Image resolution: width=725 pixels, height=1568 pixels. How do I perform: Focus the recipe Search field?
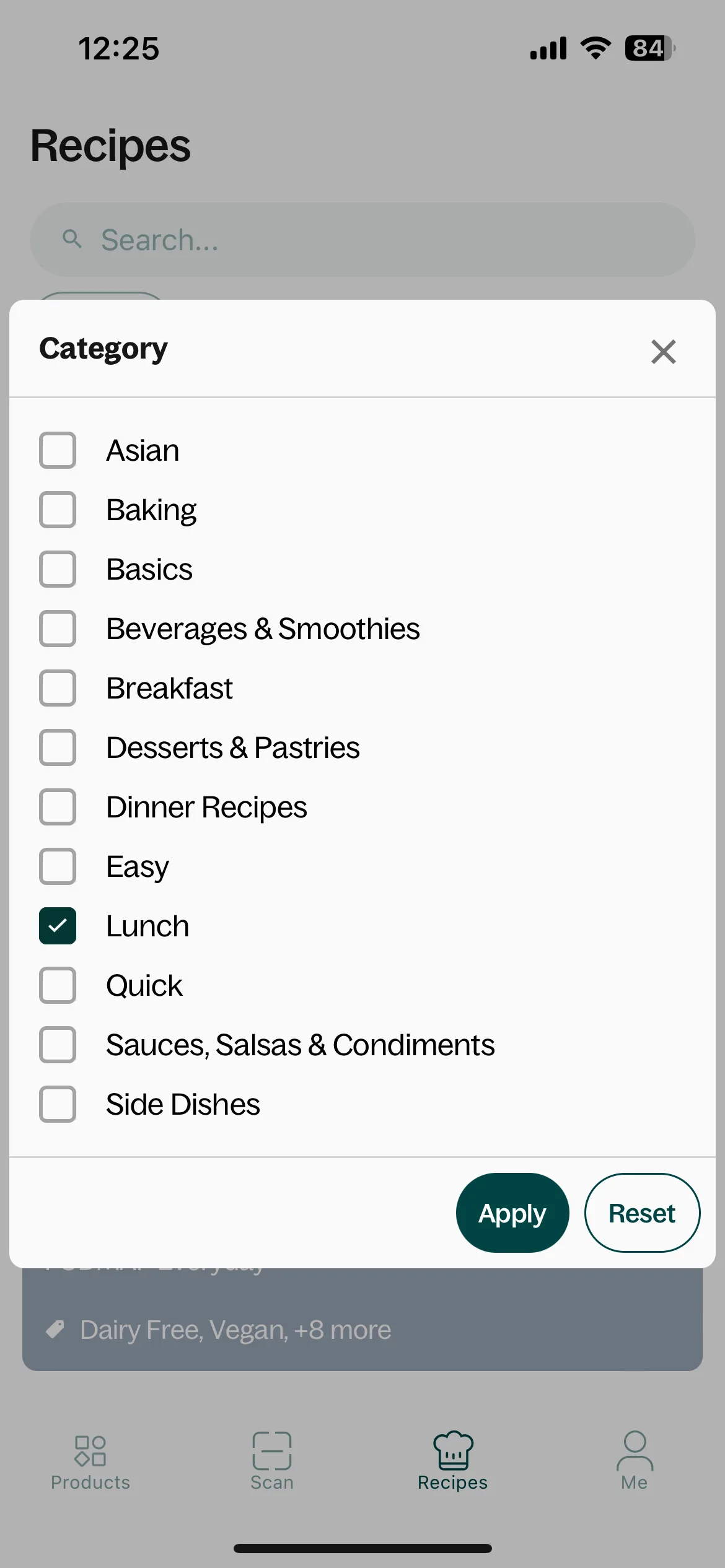(x=362, y=240)
